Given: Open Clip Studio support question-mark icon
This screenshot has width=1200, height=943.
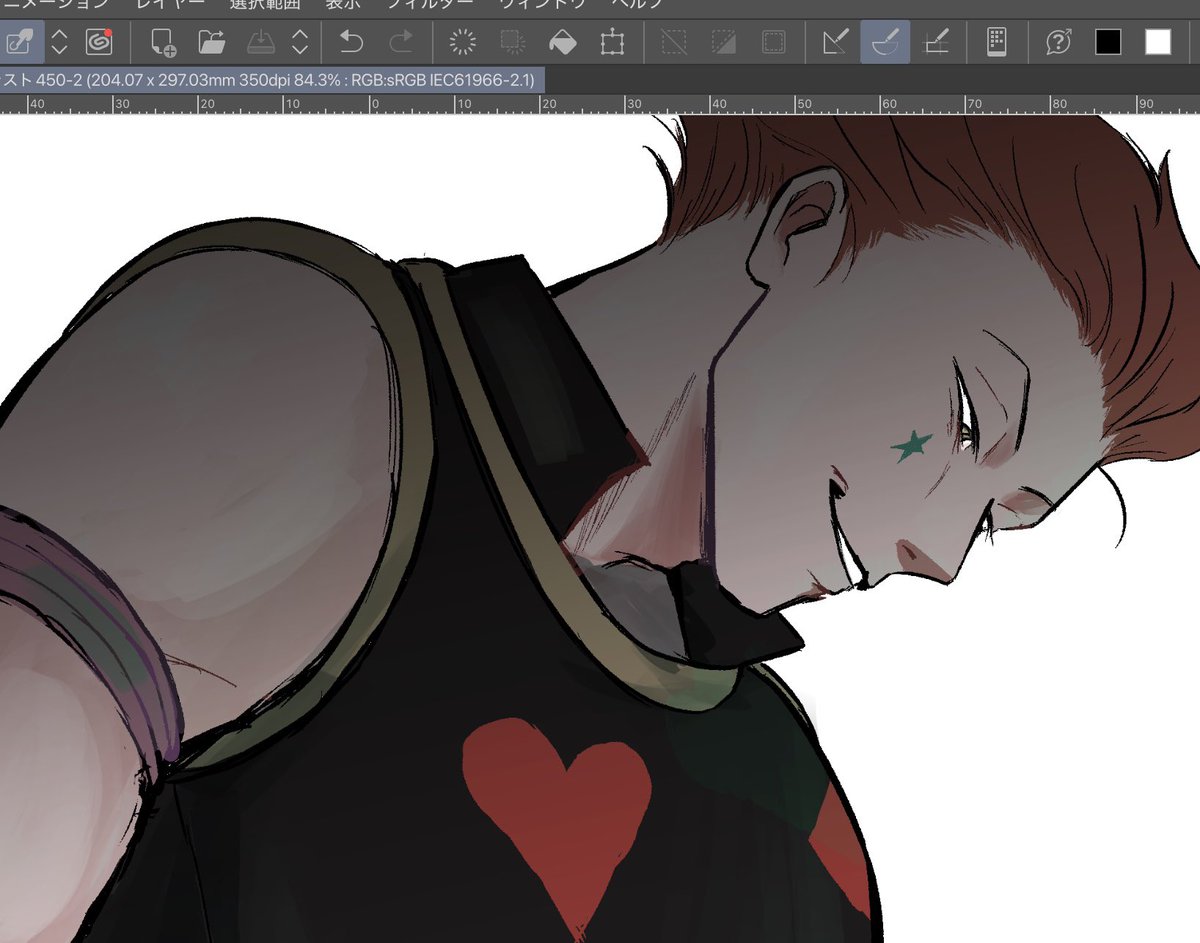Looking at the screenshot, I should pyautogui.click(x=1058, y=42).
